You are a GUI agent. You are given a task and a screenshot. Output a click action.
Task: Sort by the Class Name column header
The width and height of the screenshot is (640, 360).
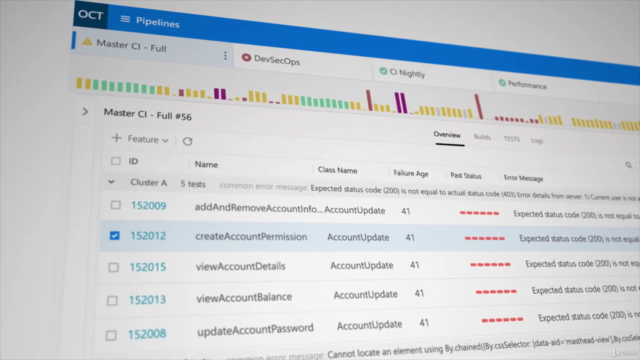(x=338, y=170)
